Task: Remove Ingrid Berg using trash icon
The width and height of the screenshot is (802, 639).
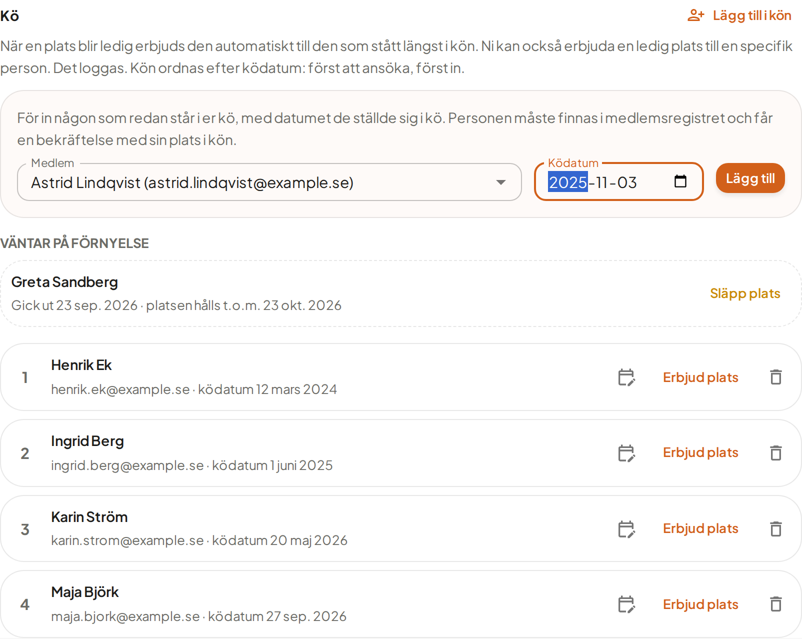Action: click(x=776, y=453)
